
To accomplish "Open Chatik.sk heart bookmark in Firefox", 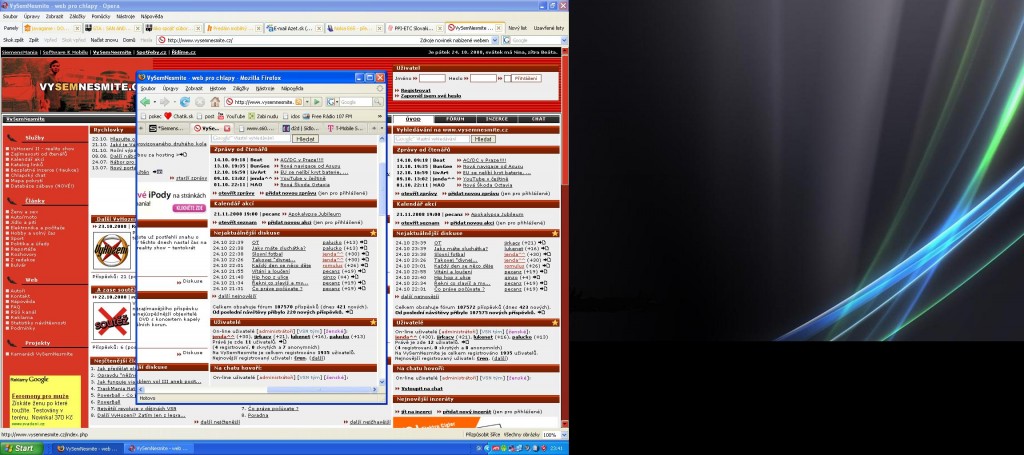I will (178, 116).
